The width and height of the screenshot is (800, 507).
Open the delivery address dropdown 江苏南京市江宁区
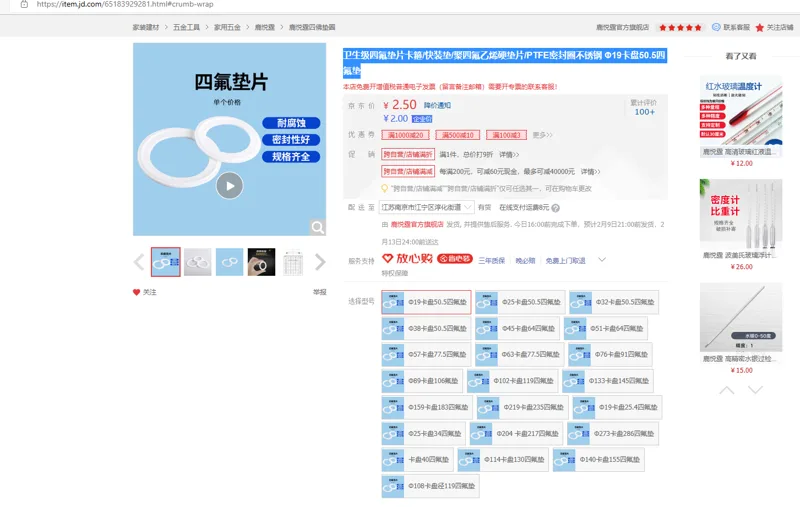[x=427, y=208]
